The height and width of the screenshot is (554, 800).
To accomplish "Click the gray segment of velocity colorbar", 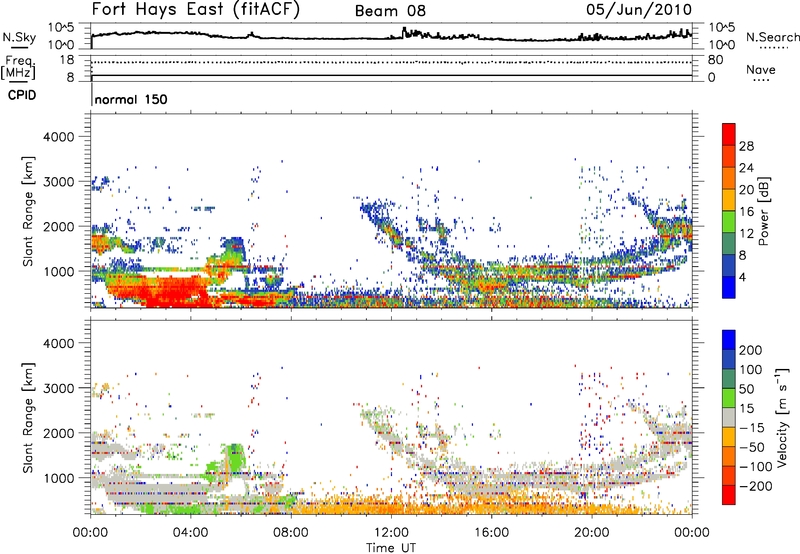I will pyautogui.click(x=729, y=417).
